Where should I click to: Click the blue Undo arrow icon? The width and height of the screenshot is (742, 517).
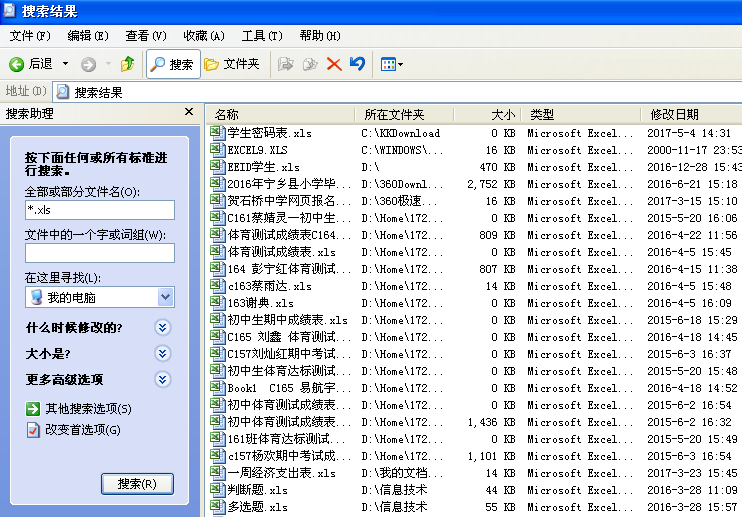tap(358, 63)
